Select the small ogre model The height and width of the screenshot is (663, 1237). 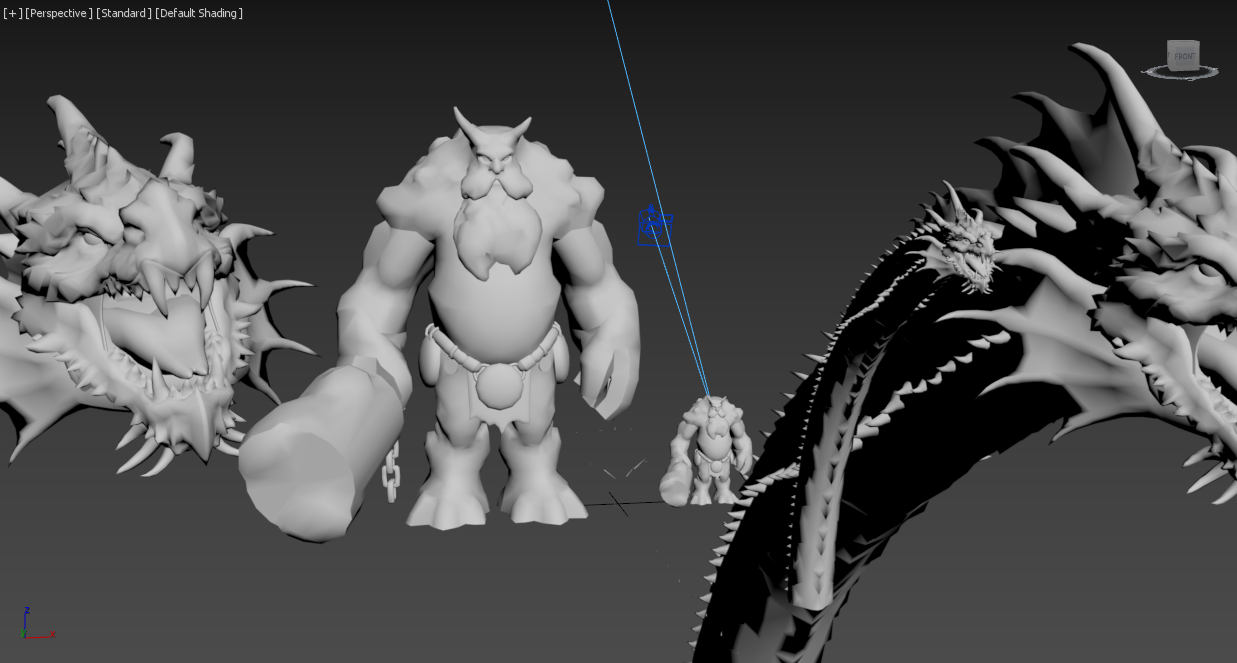pyautogui.click(x=710, y=450)
